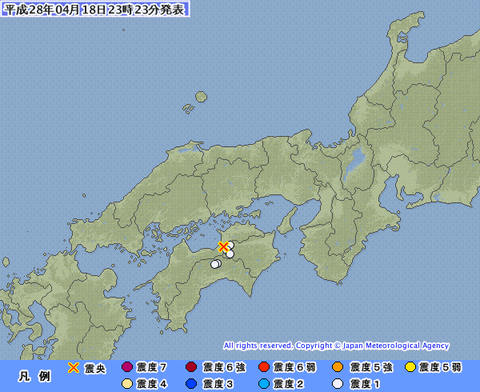Click the epicenter X marker on the map
The width and height of the screenshot is (480, 392).
point(223,247)
